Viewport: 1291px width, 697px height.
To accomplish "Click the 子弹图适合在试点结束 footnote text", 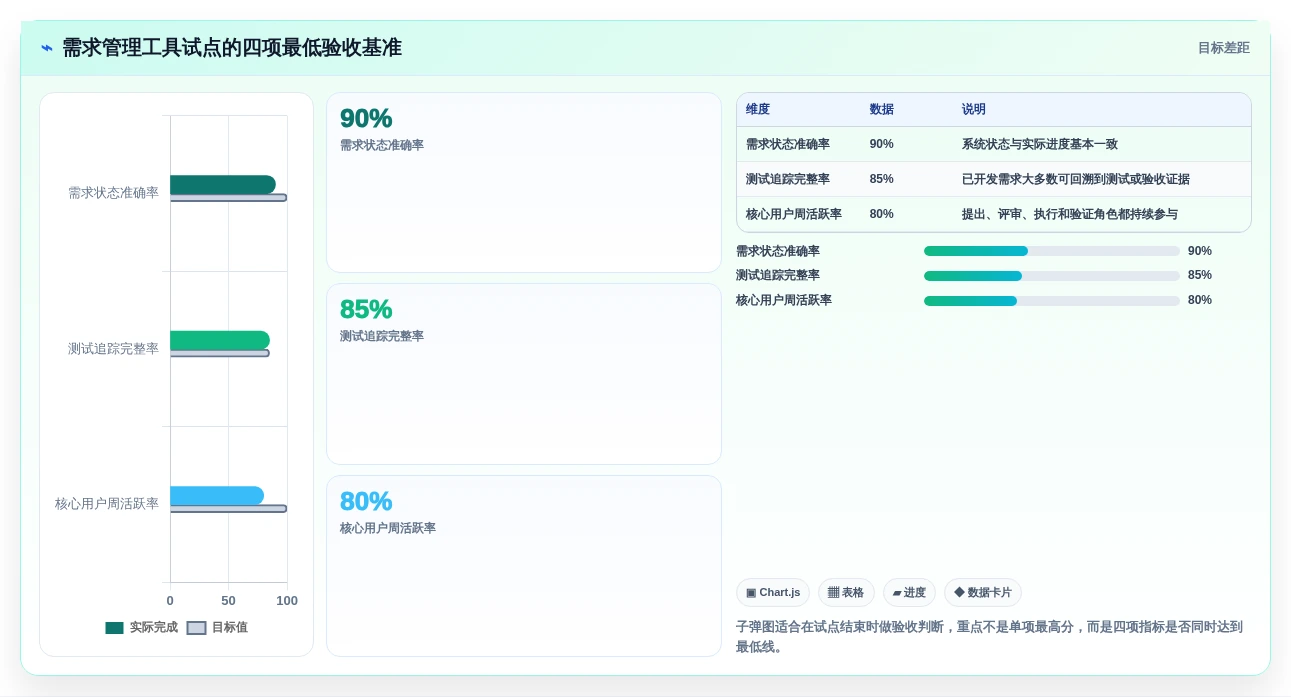I will pos(989,637).
